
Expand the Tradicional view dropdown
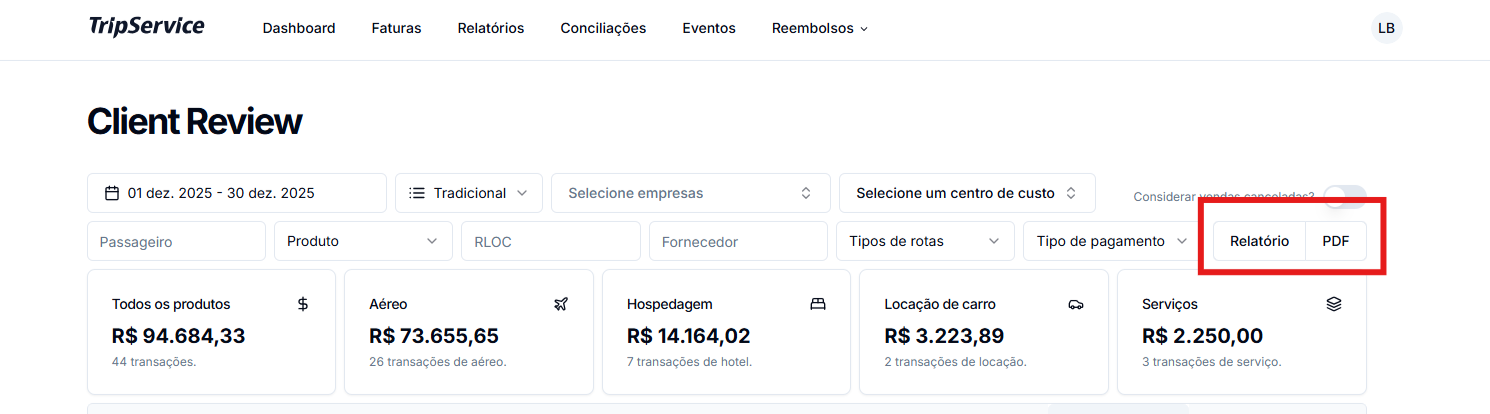click(468, 193)
